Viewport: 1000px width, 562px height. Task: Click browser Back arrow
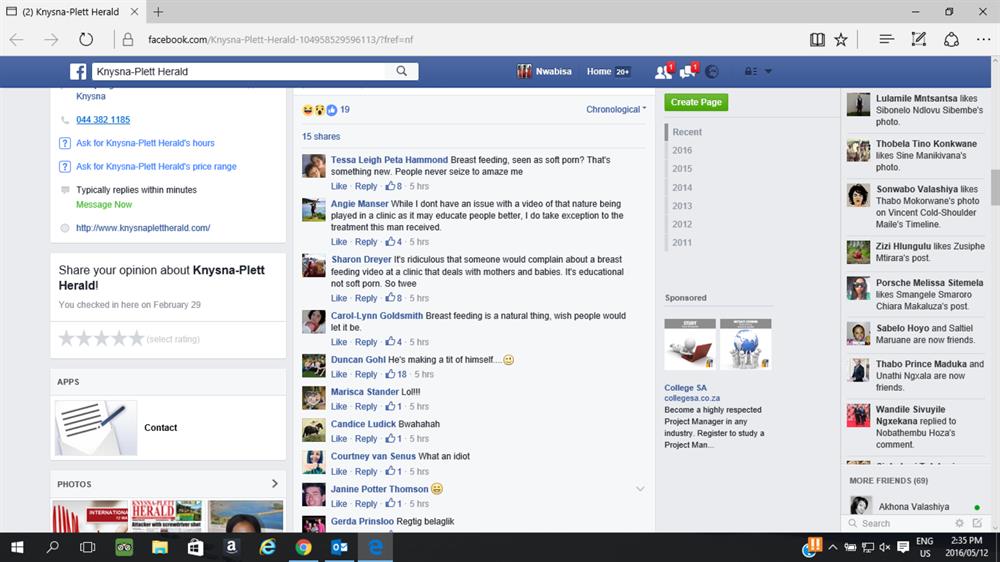17,40
